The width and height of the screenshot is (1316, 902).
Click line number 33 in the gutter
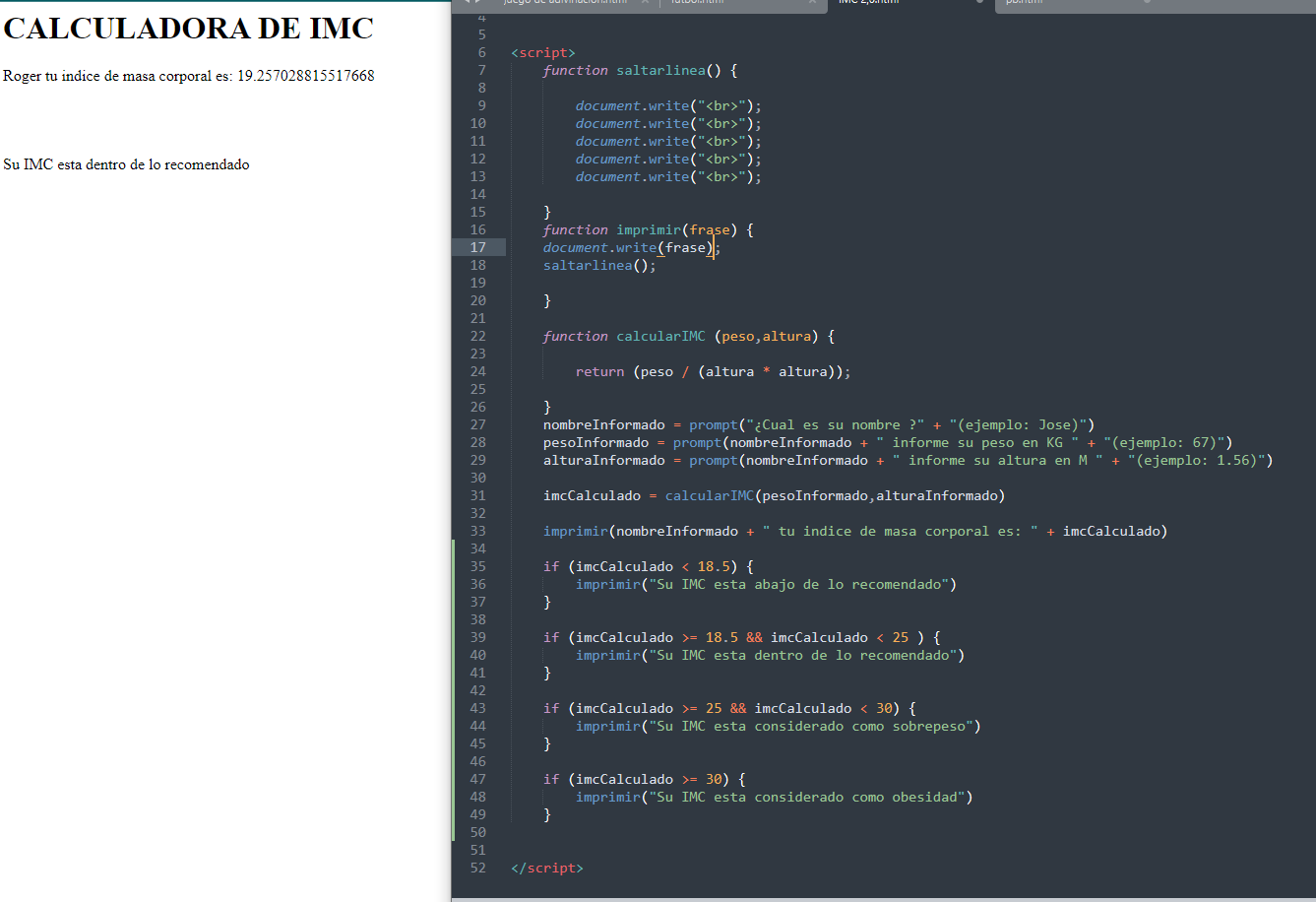coord(477,531)
